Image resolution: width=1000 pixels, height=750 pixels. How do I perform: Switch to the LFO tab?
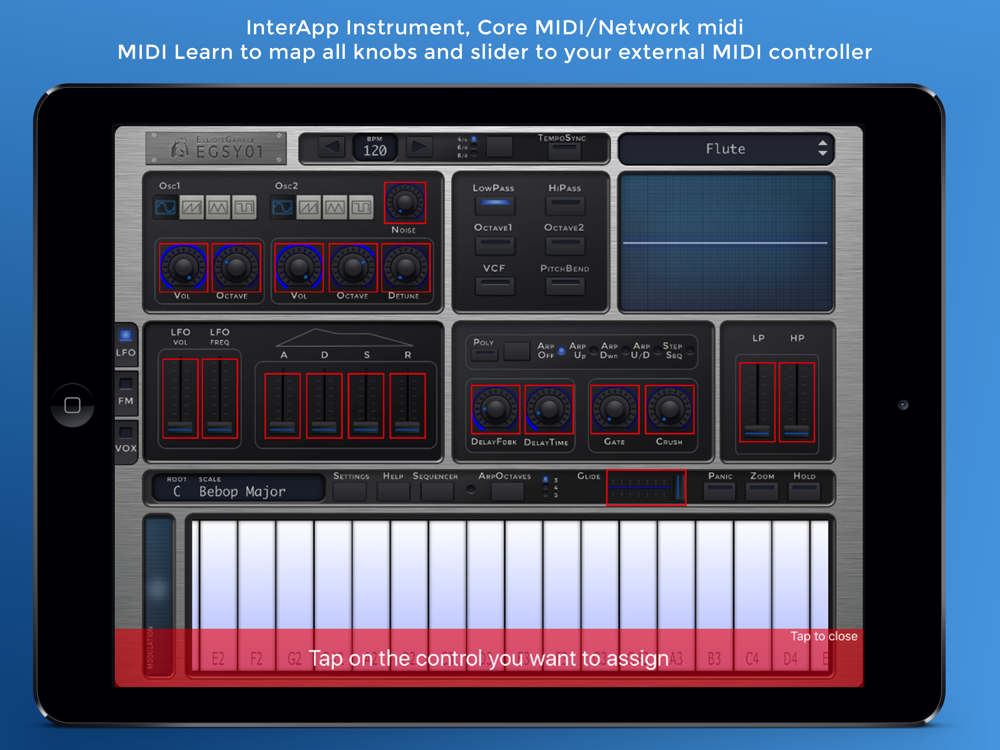(x=126, y=344)
